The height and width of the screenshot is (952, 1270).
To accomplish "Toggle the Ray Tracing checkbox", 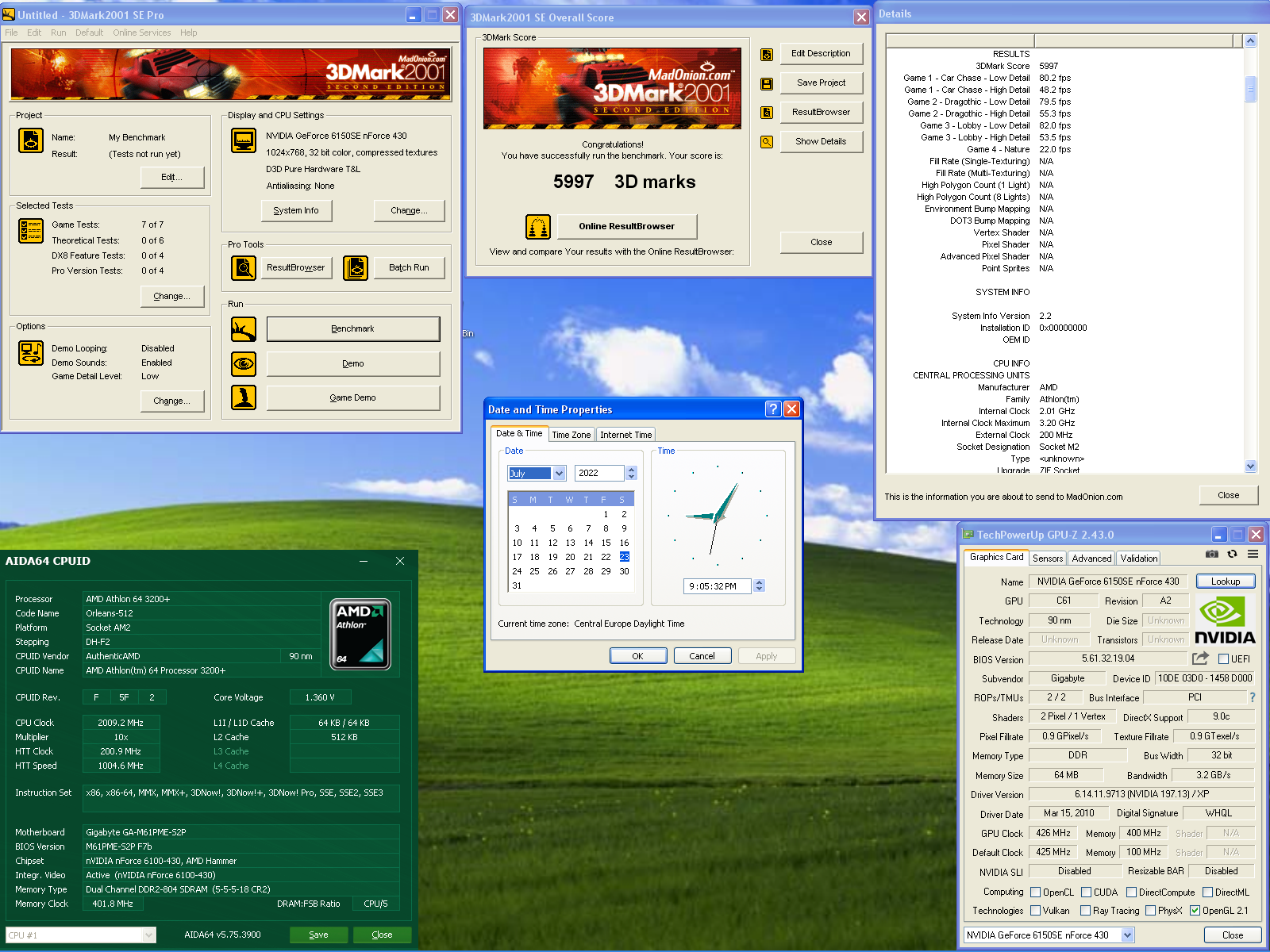I will [x=1086, y=911].
